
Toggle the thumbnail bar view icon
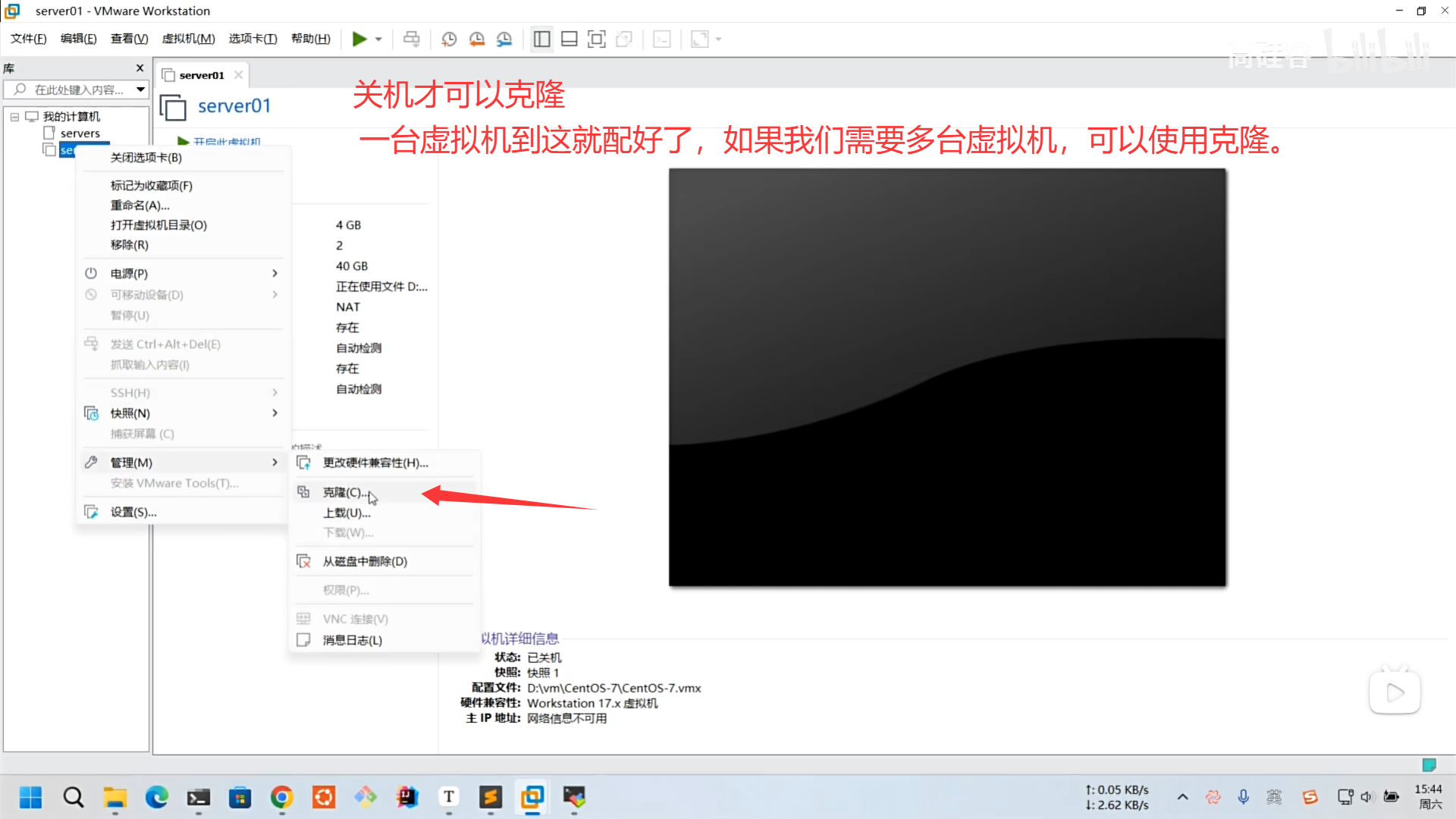click(x=569, y=39)
